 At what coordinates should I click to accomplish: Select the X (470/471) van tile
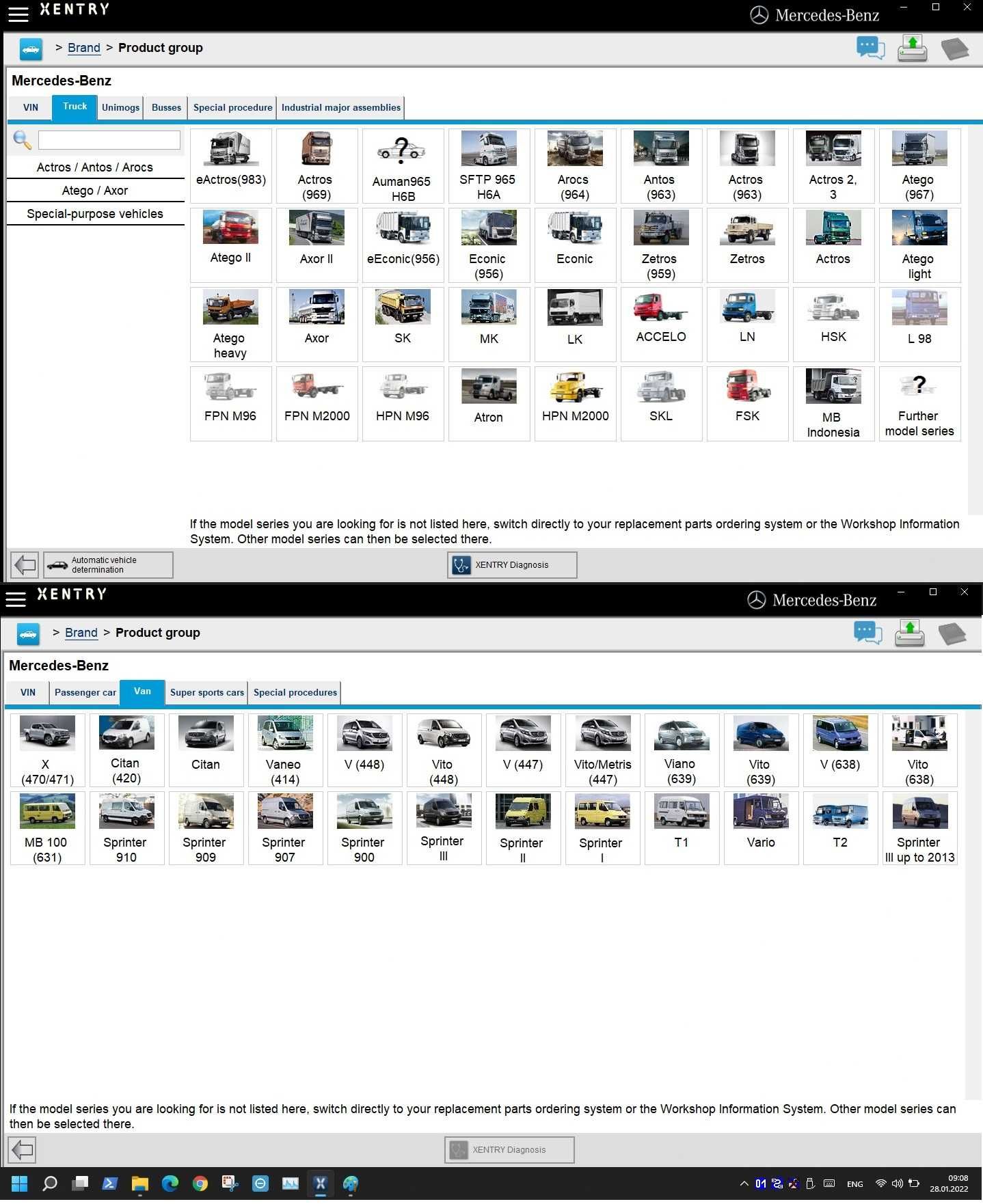[x=48, y=750]
